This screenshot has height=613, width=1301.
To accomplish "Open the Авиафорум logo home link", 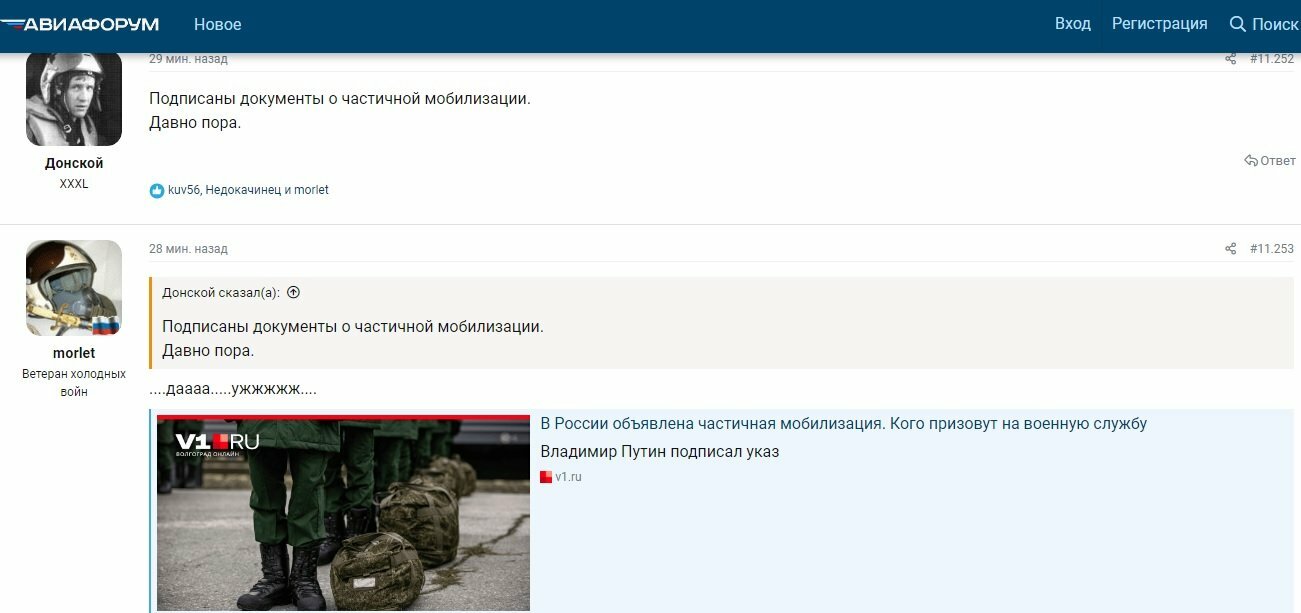I will coord(80,24).
